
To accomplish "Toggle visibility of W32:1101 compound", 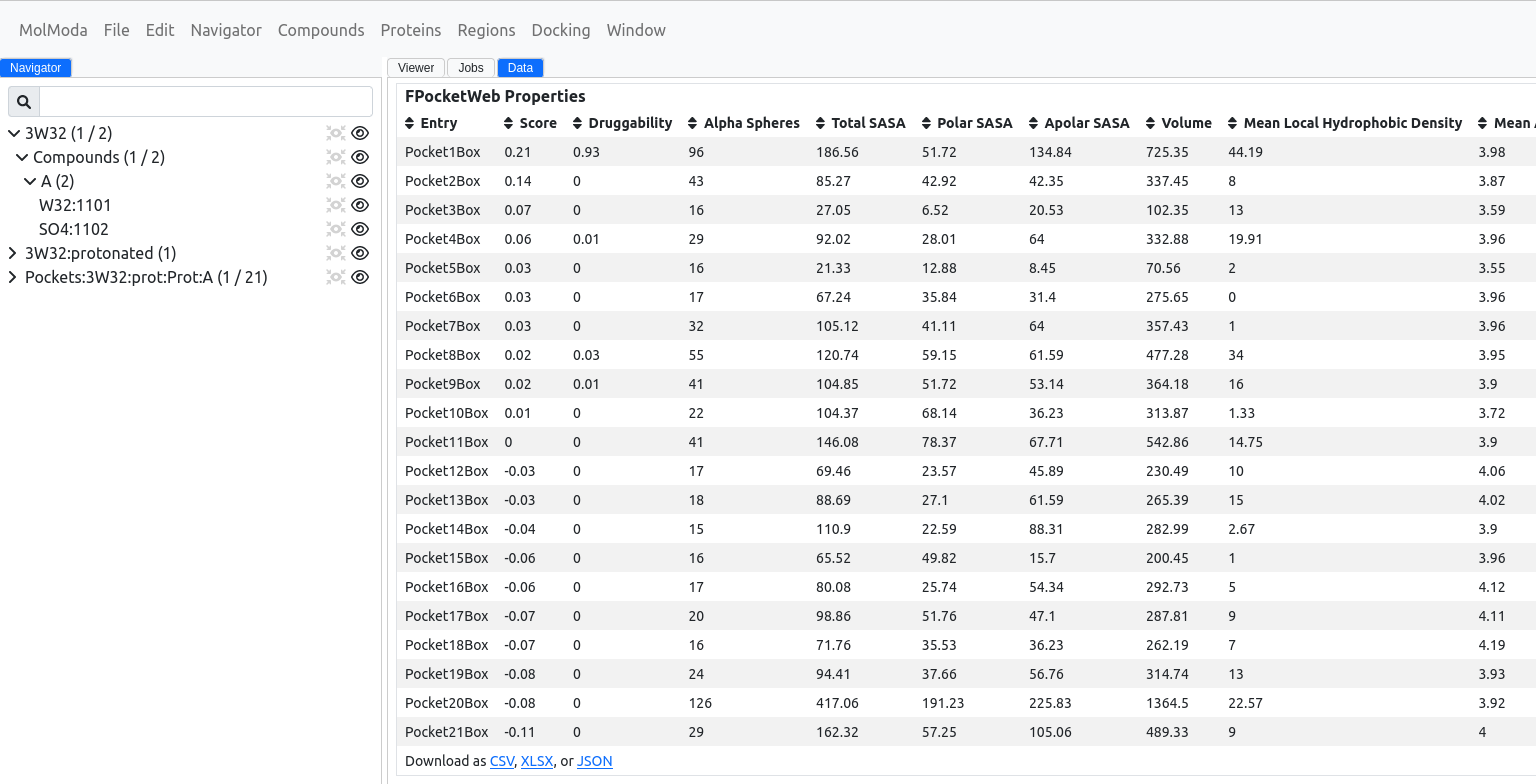I will 361,205.
